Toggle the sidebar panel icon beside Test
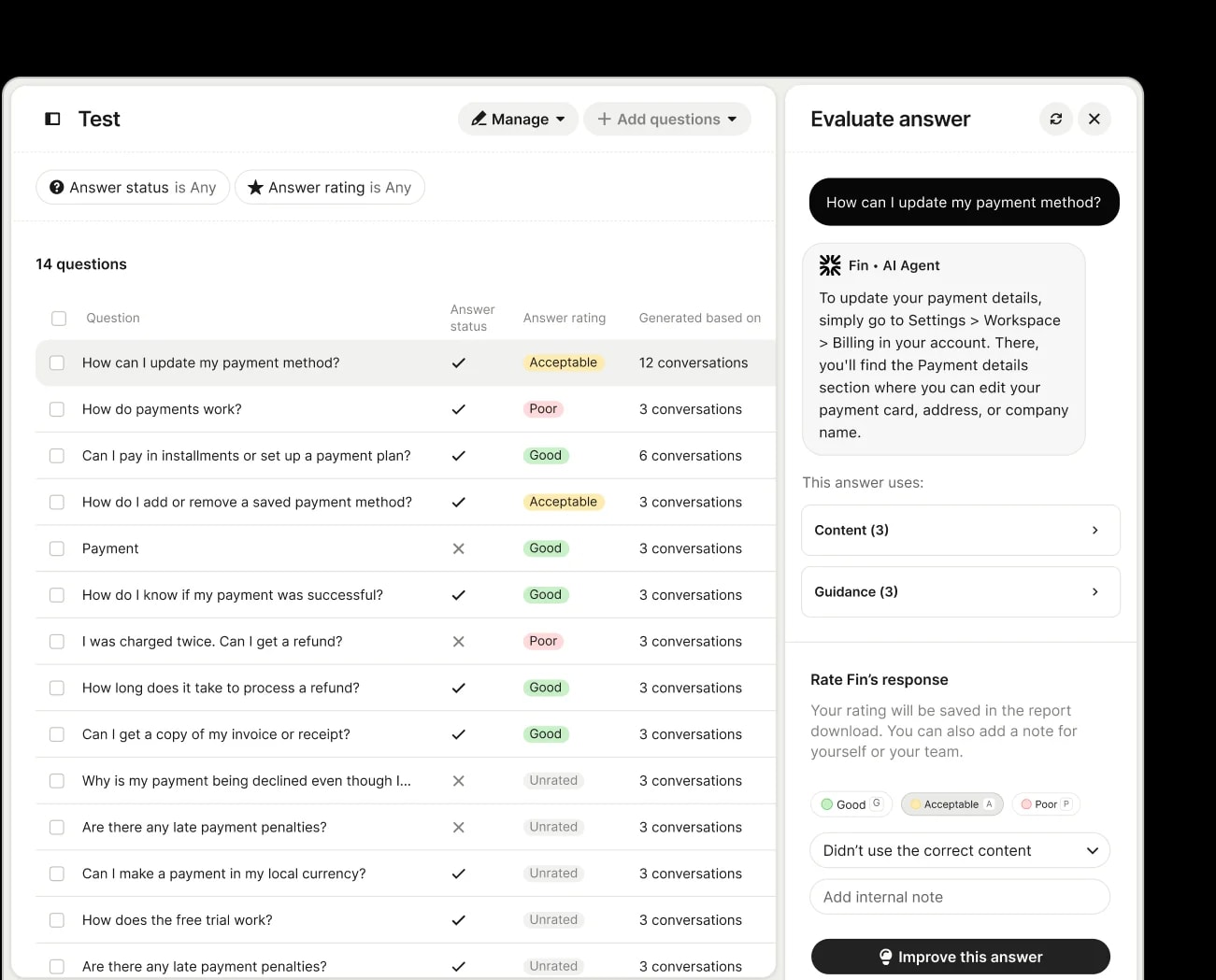The width and height of the screenshot is (1216, 980). [53, 119]
